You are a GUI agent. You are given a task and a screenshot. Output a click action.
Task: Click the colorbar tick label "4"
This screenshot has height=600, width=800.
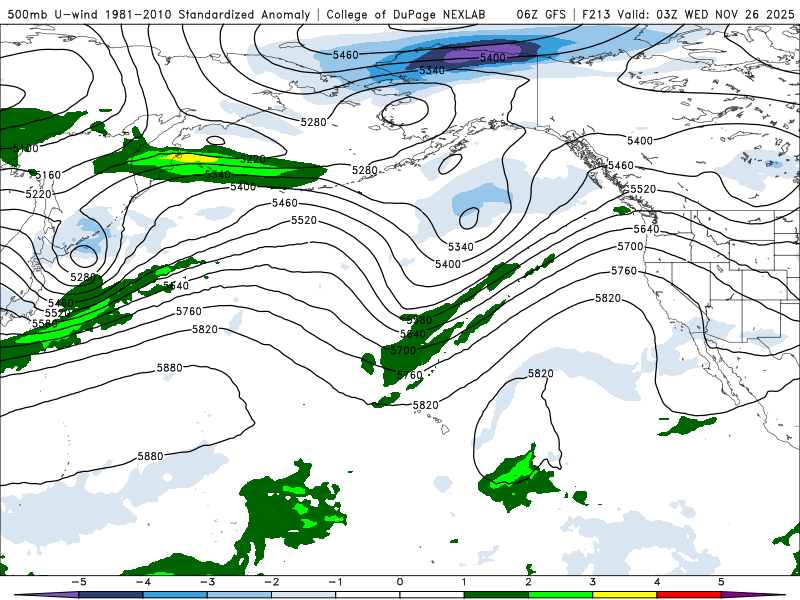(657, 582)
